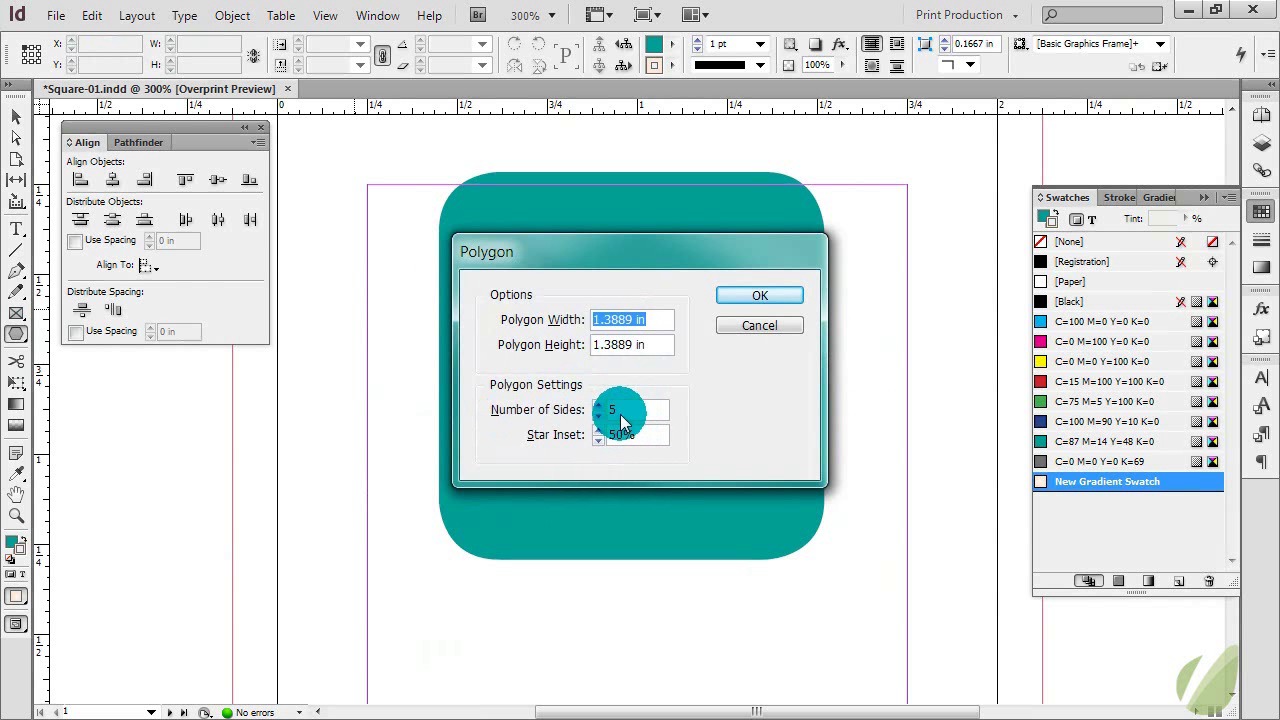Image resolution: width=1280 pixels, height=720 pixels.
Task: Click the Polygon Height input field
Action: tap(632, 345)
